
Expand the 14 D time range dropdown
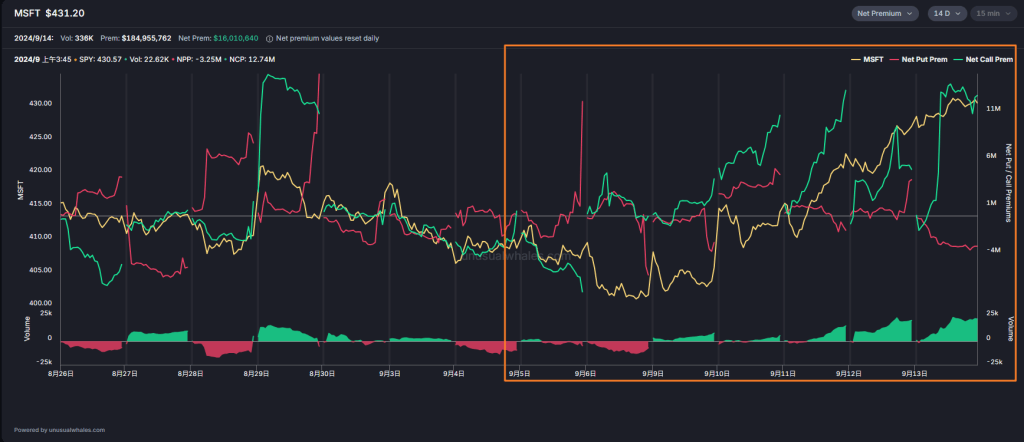pos(945,13)
